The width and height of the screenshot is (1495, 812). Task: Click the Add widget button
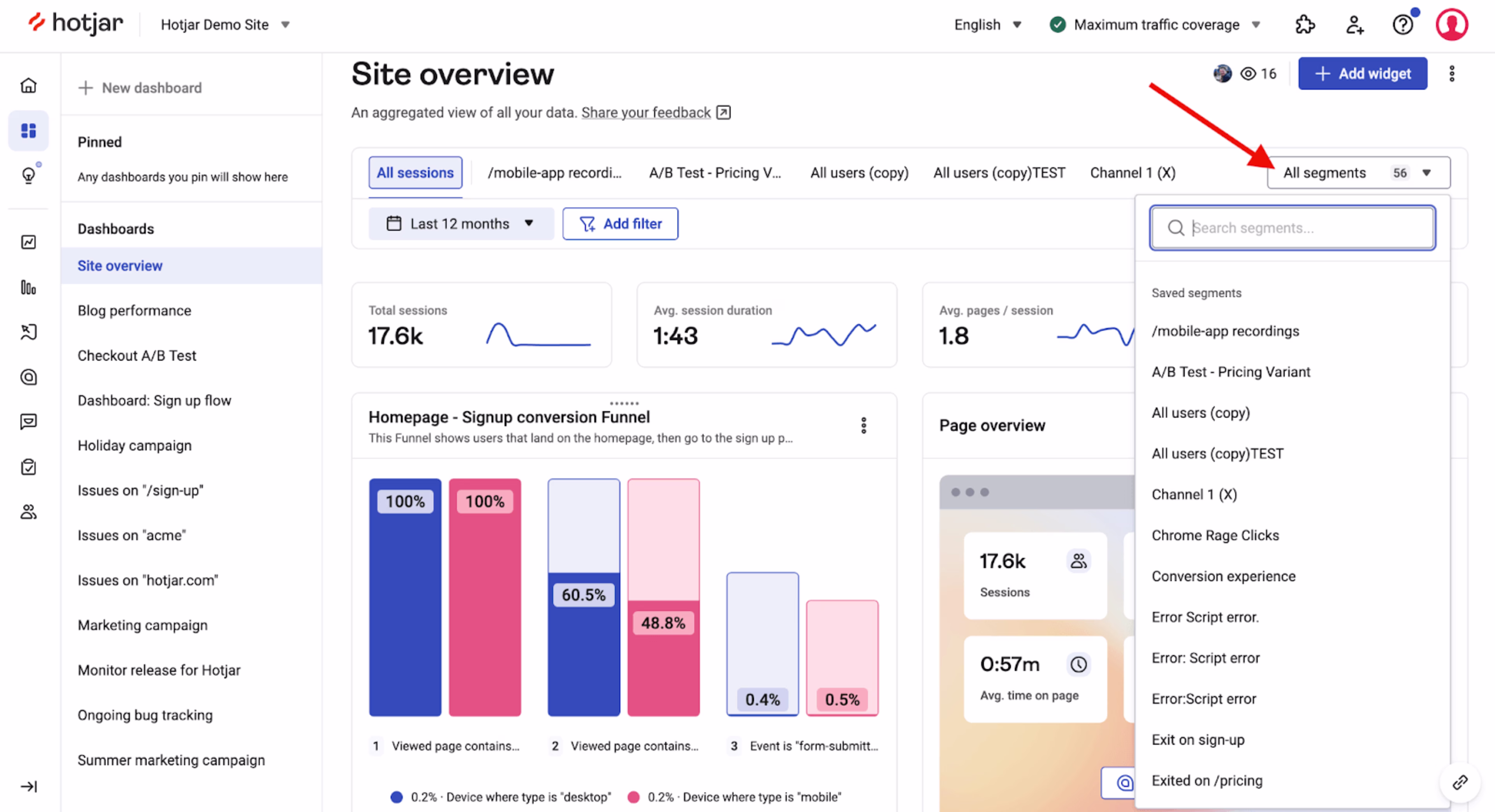tap(1362, 74)
